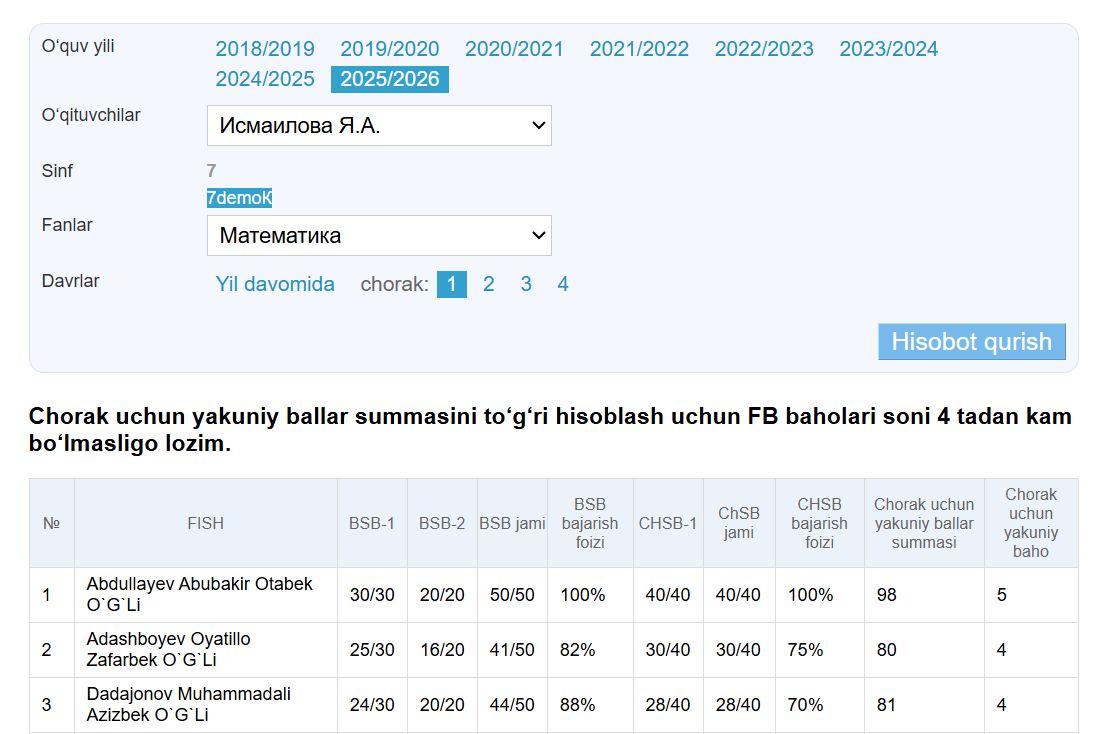Image resolution: width=1109 pixels, height=734 pixels.
Task: Select quarter 4
Action: (x=563, y=284)
